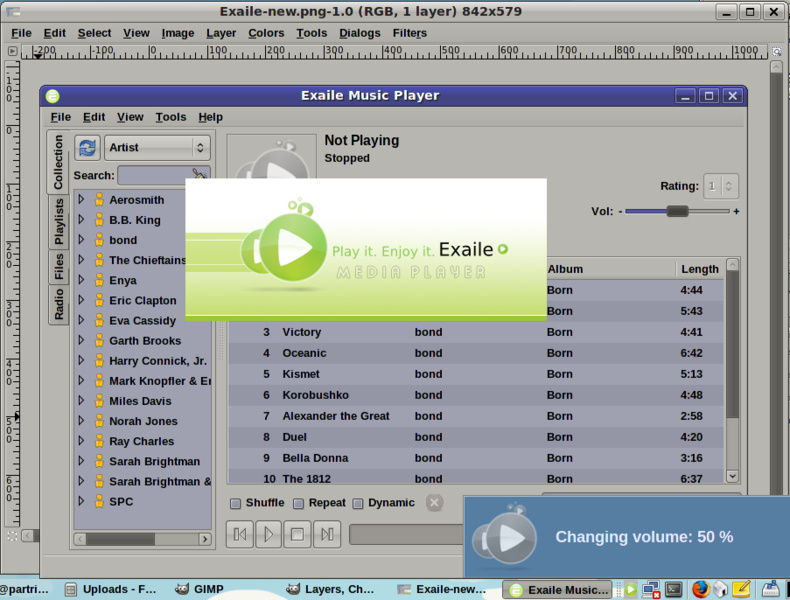
Task: Click the GIMP zoom icon at top-right ruler corner
Action: [x=776, y=51]
